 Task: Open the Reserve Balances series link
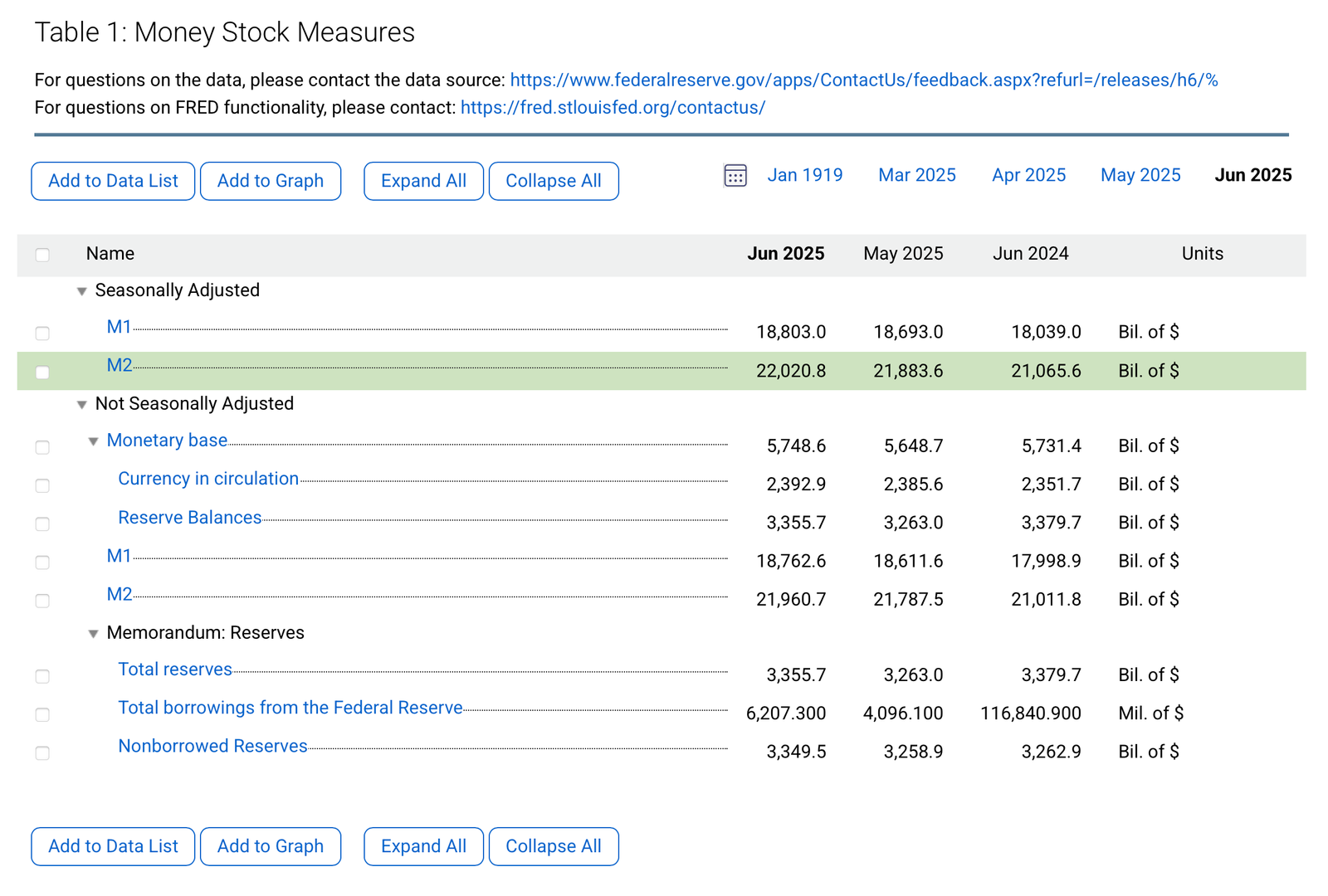(x=189, y=518)
